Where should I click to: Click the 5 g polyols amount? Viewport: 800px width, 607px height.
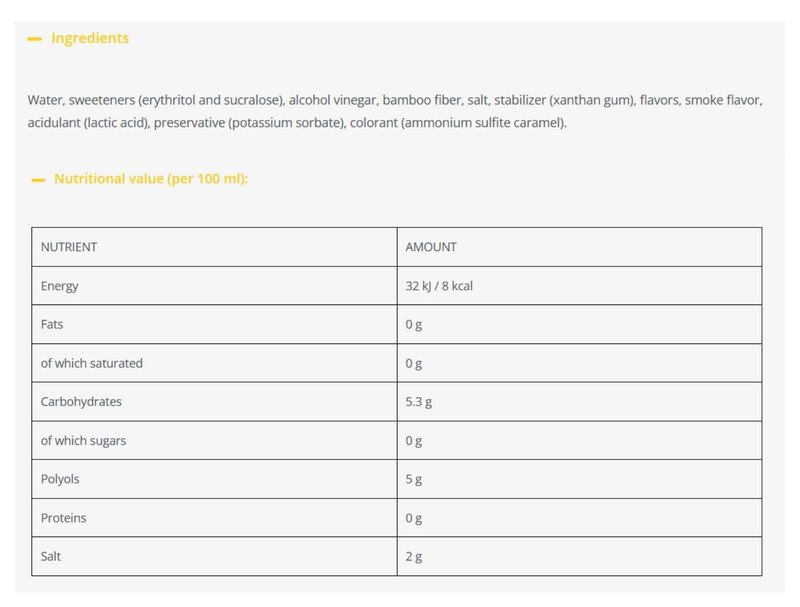click(x=414, y=479)
